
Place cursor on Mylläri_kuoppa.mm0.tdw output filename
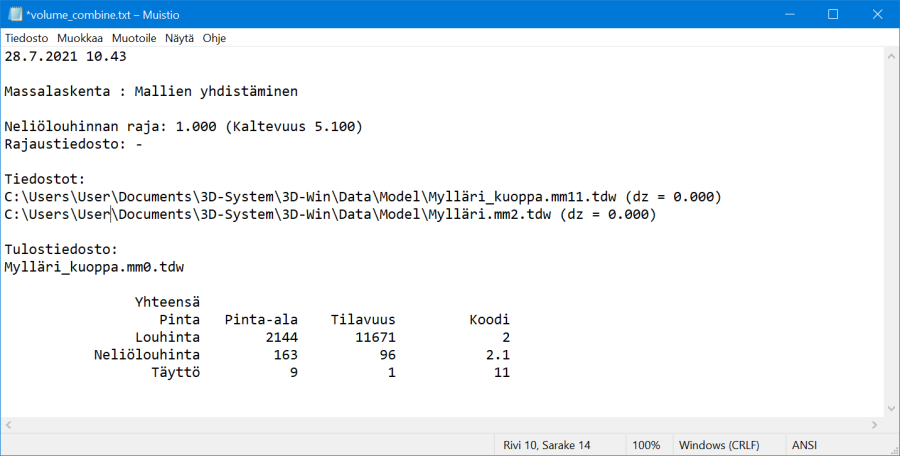coord(94,267)
